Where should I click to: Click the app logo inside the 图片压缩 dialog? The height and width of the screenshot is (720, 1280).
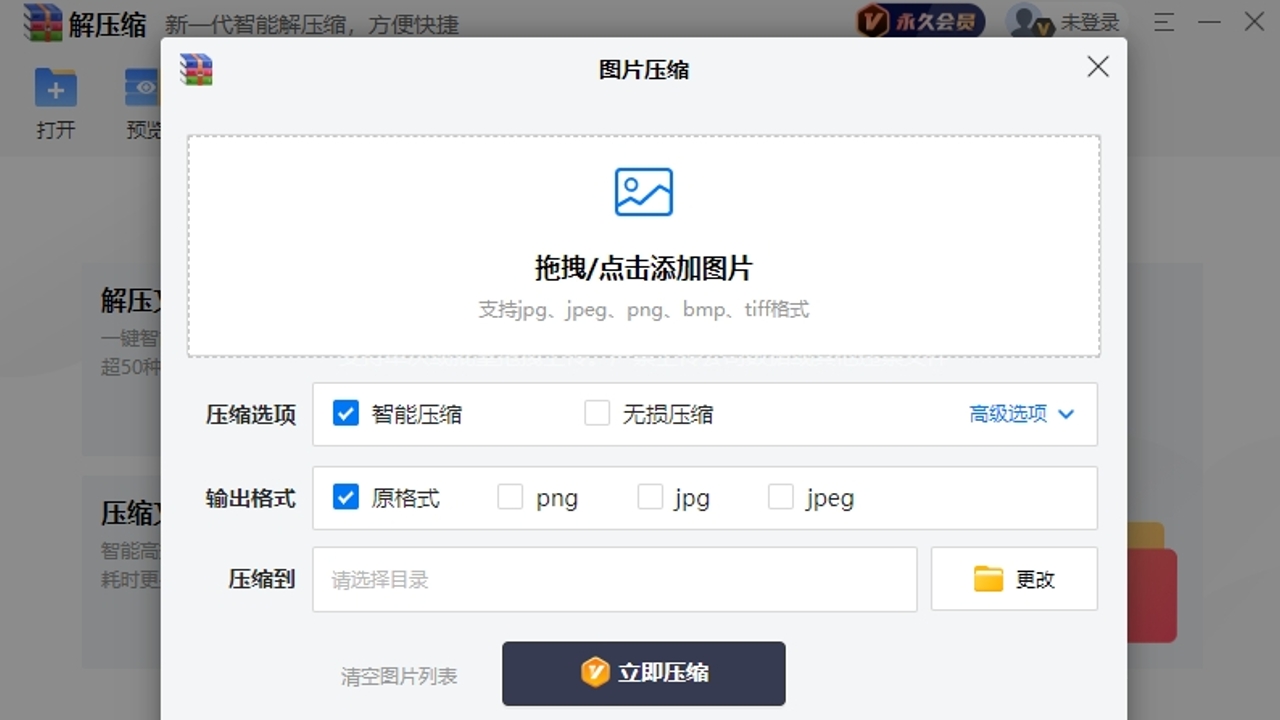pyautogui.click(x=196, y=70)
